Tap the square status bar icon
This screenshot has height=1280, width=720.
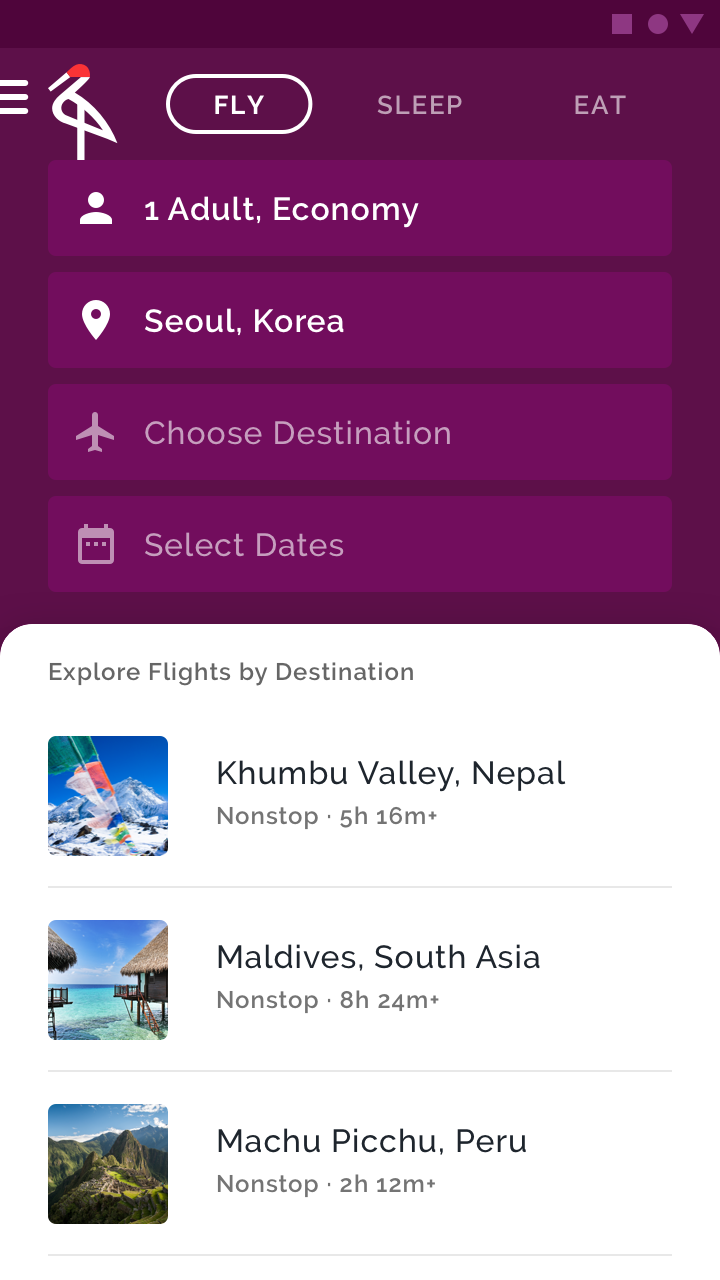(622, 24)
